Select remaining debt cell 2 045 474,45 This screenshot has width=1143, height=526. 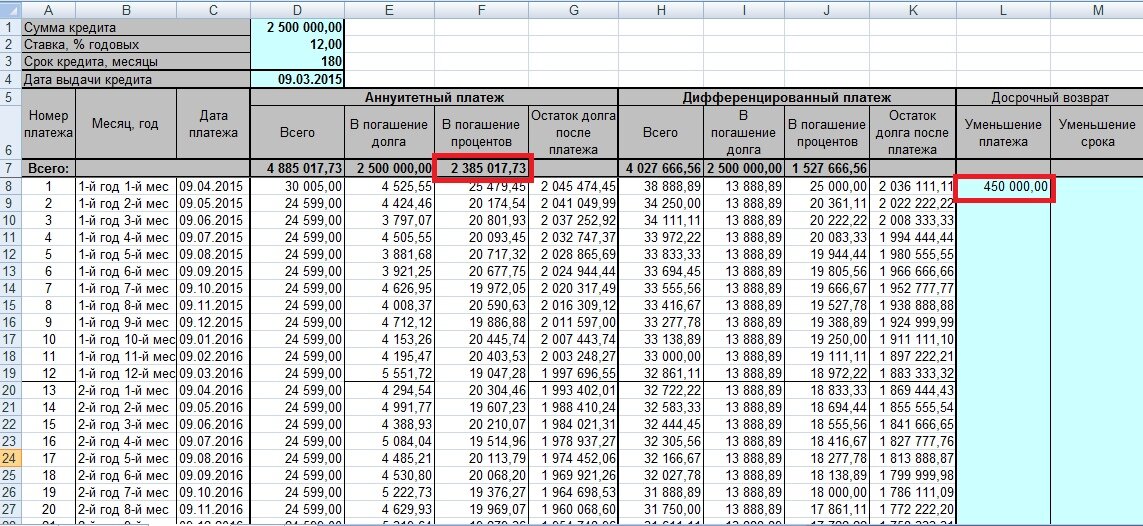pyautogui.click(x=573, y=187)
